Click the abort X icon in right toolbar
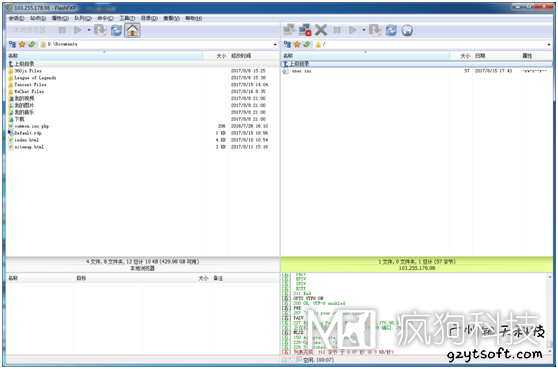Image resolution: width=558 pixels, height=369 pixels. click(321, 30)
